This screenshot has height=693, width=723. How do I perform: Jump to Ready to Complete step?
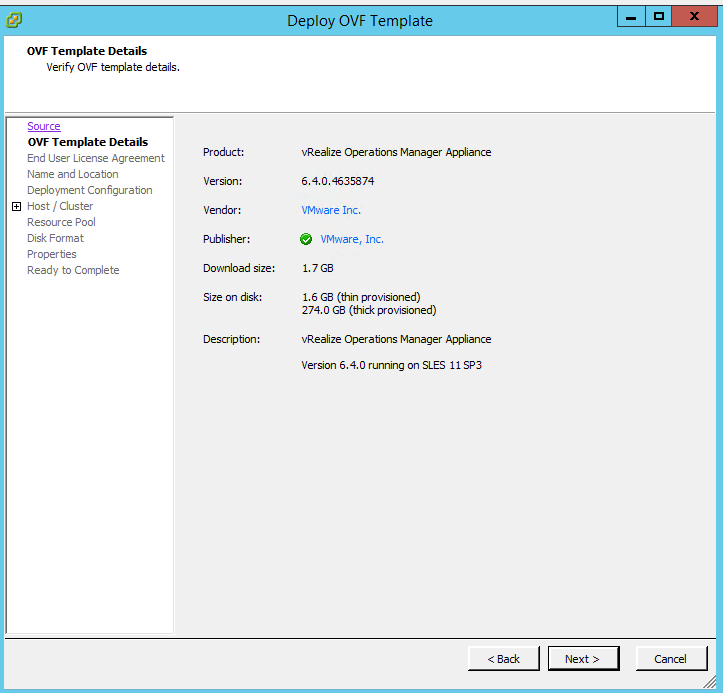click(x=73, y=270)
